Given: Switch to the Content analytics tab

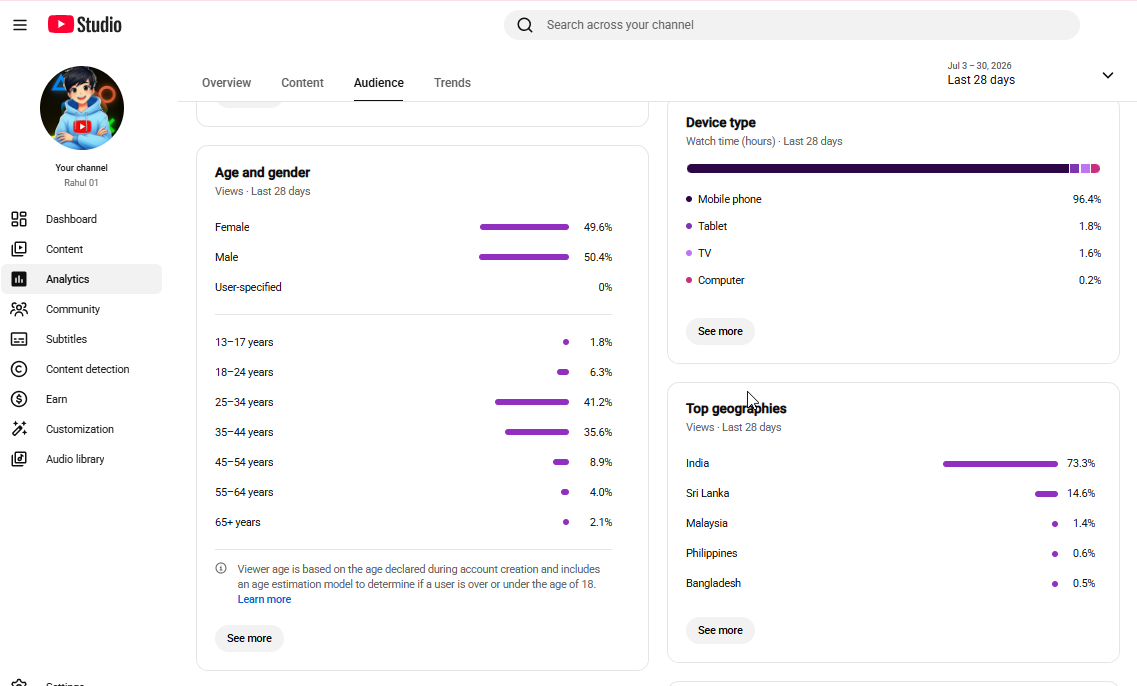Looking at the screenshot, I should 302,83.
